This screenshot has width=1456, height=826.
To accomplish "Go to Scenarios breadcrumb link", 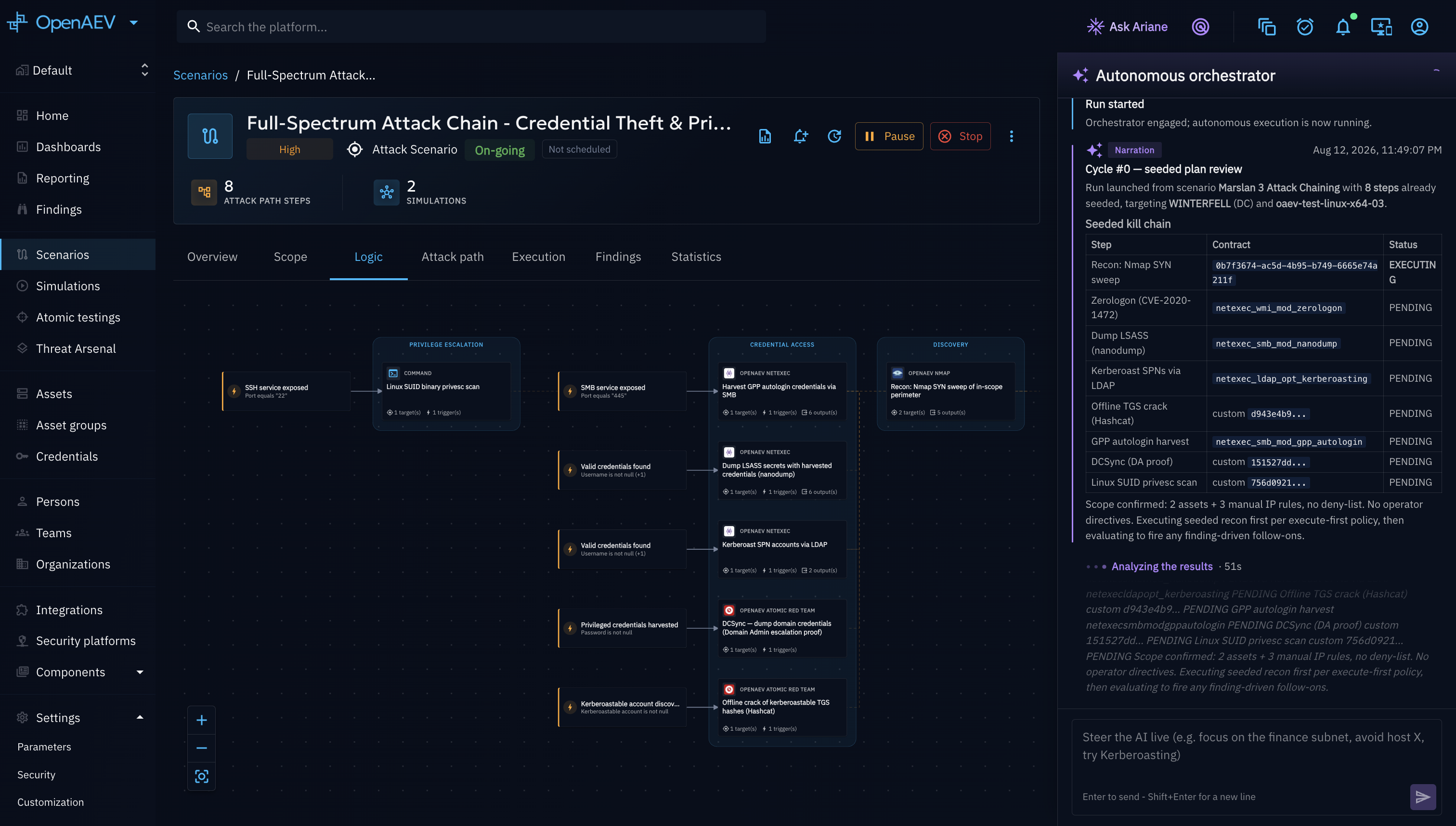I will (200, 75).
